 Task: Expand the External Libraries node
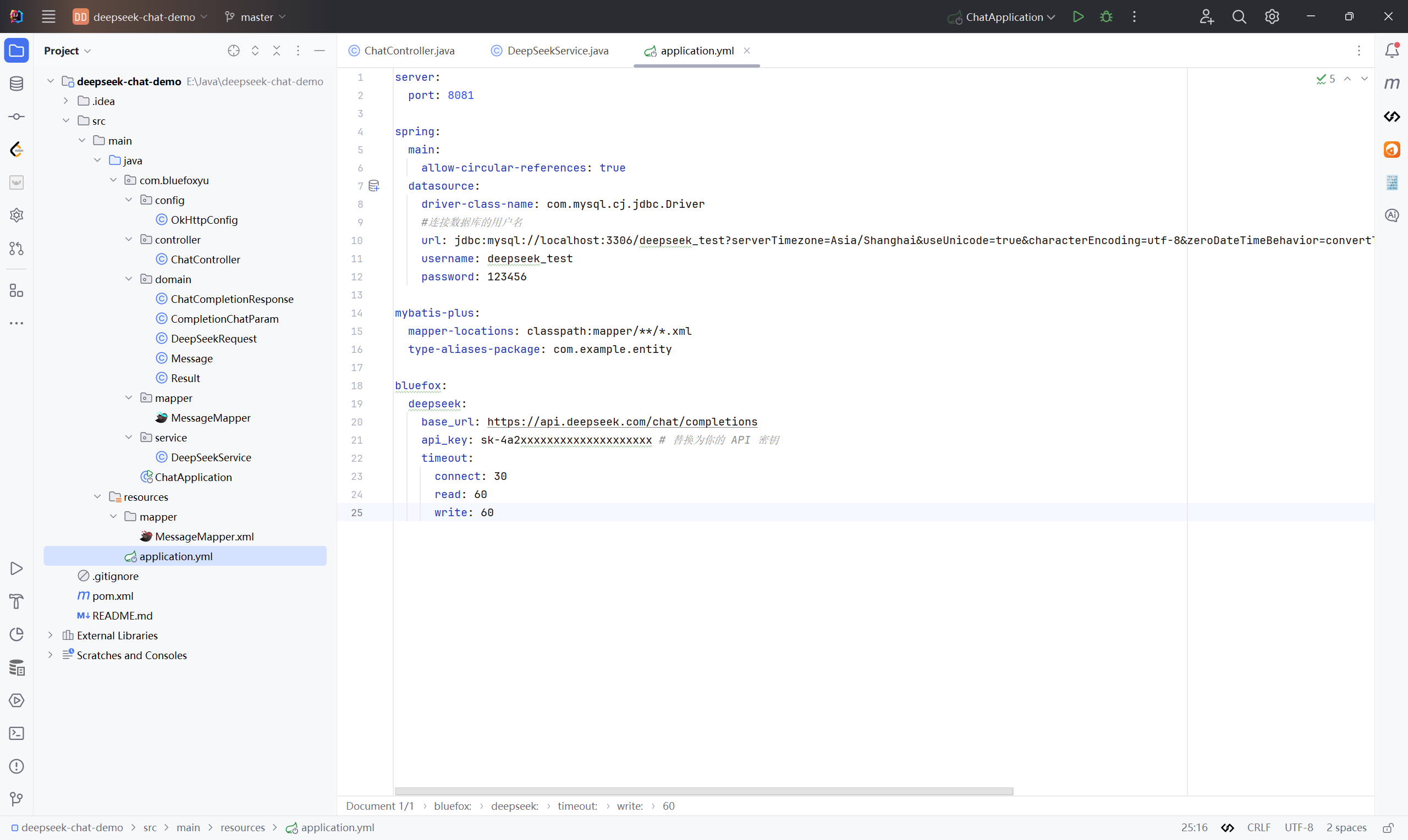[x=51, y=635]
